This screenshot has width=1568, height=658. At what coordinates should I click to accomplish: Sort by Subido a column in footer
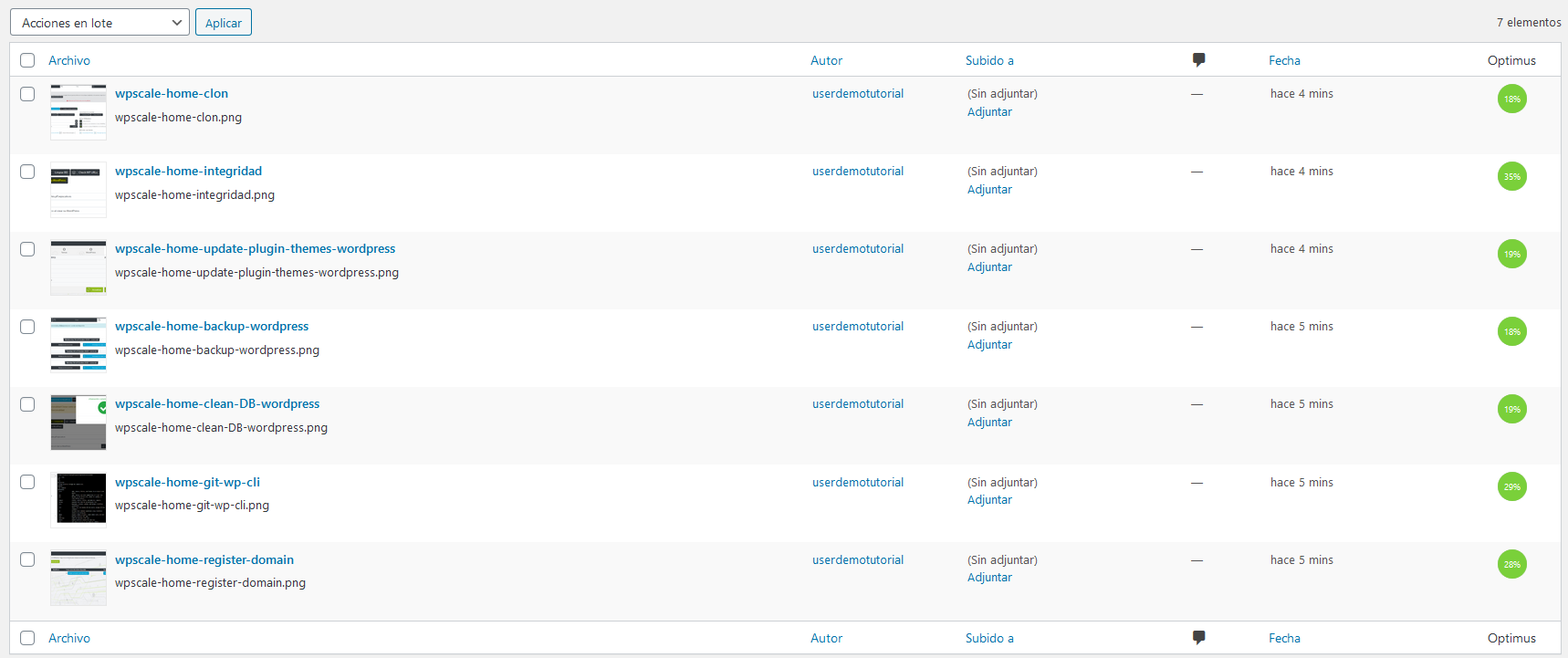(x=989, y=638)
